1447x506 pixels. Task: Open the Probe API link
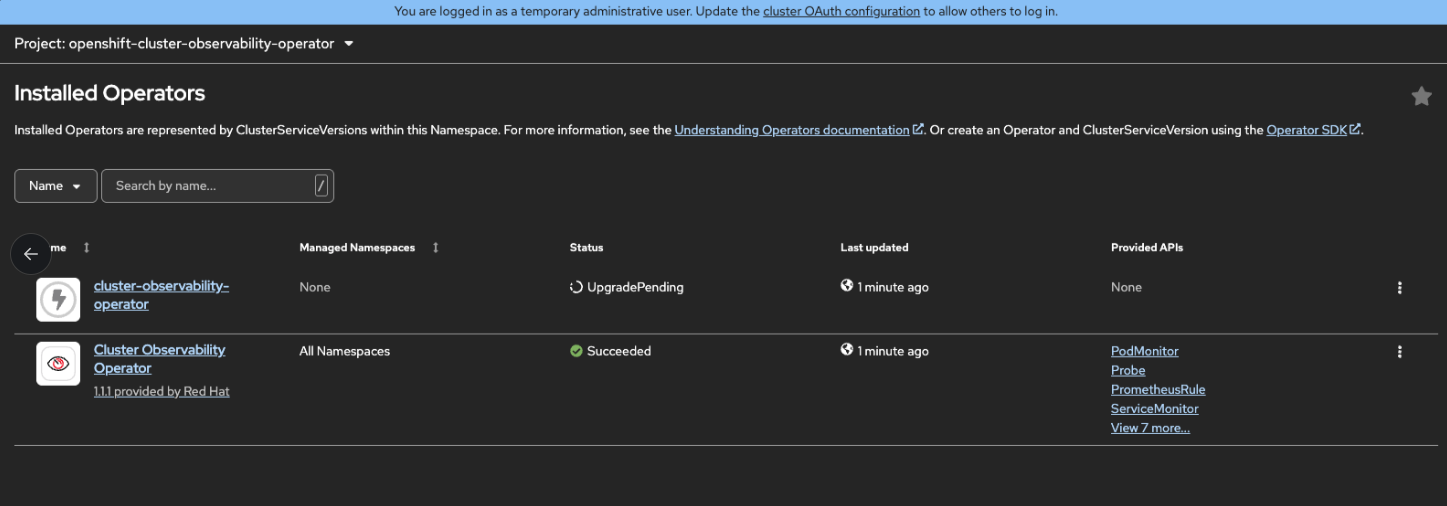click(x=1128, y=370)
